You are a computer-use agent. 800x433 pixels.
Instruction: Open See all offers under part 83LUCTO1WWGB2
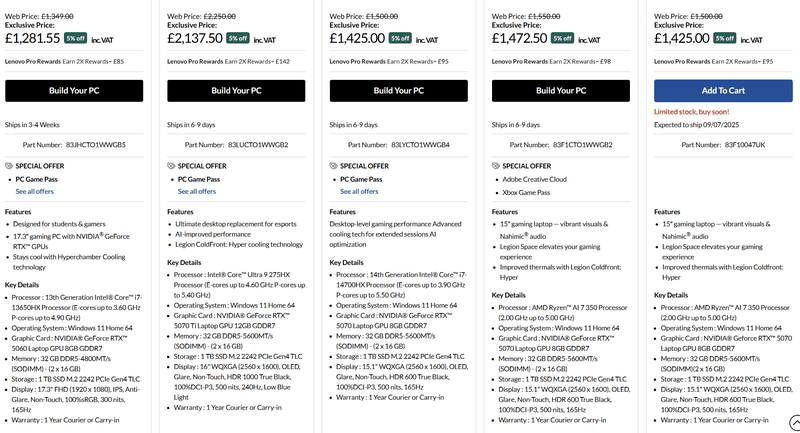197,192
